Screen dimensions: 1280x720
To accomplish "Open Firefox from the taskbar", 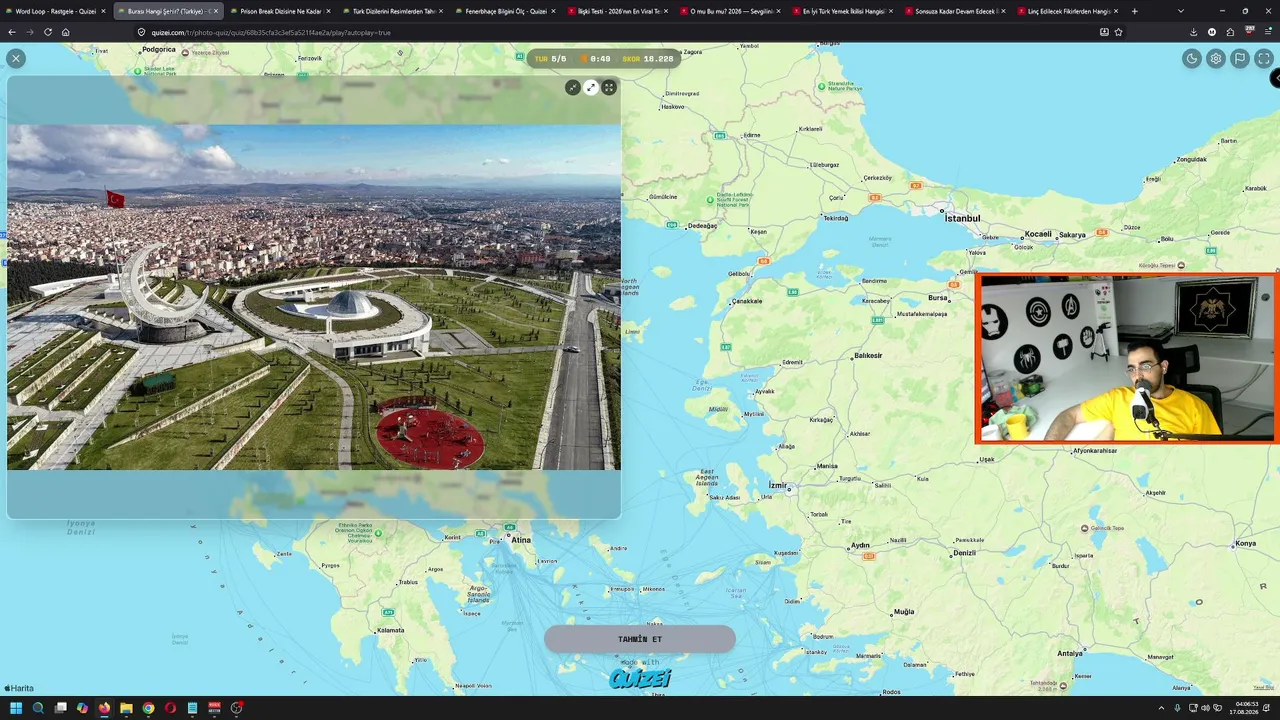I will (104, 708).
